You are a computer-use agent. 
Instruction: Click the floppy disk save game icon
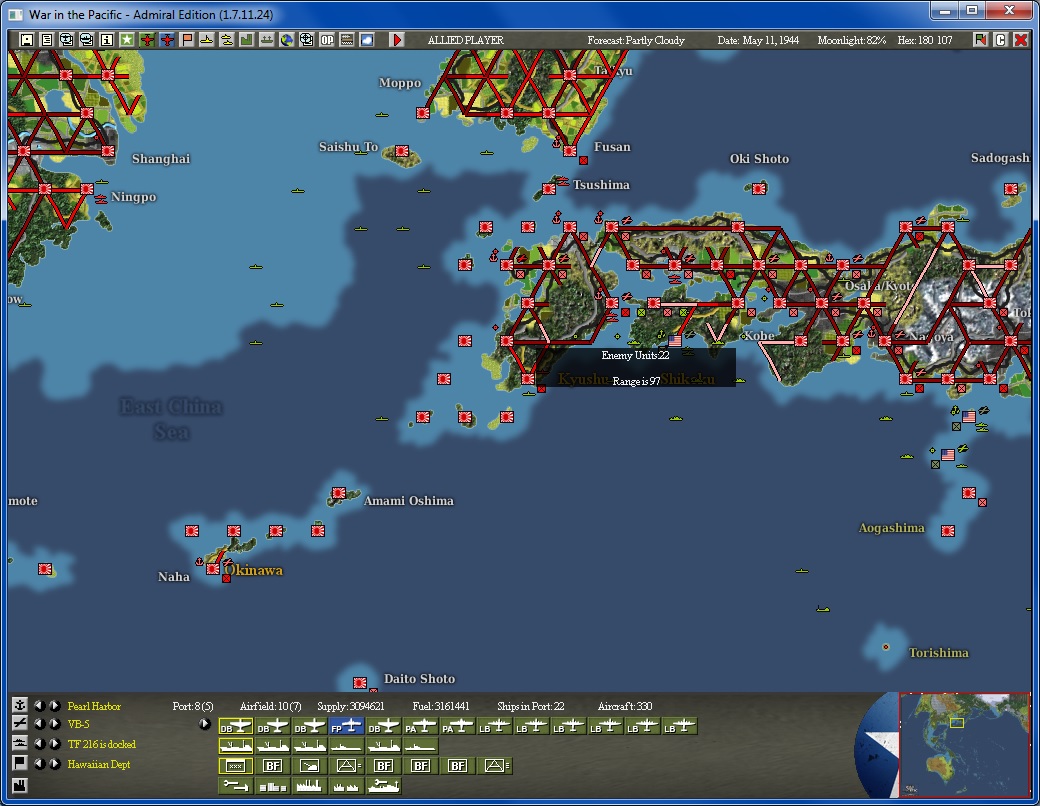pyautogui.click(x=27, y=40)
